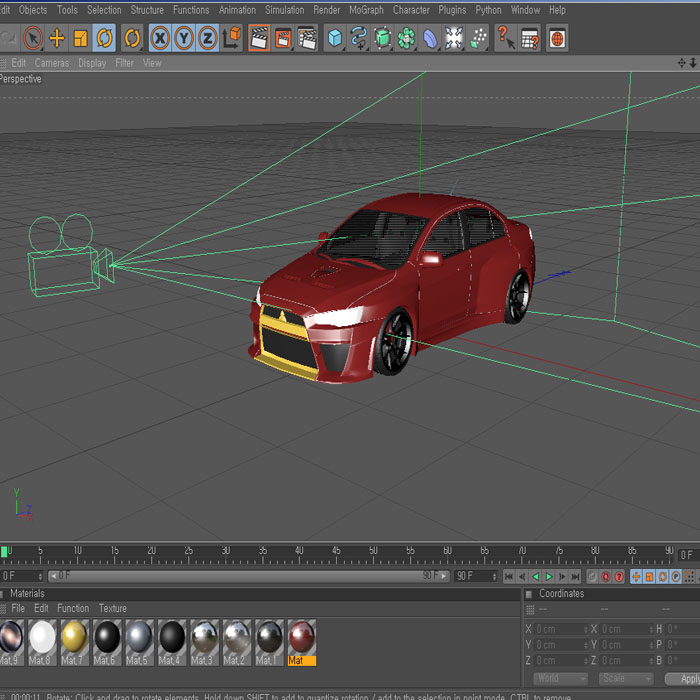The image size is (700, 700).
Task: Click the start frame 0 F field
Action: coord(21,576)
